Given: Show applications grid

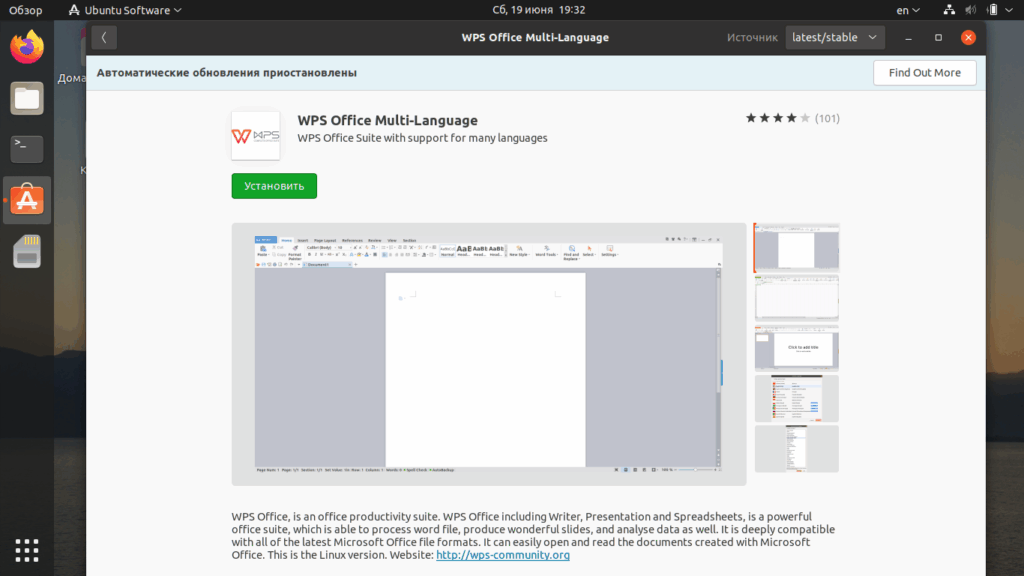Looking at the screenshot, I should pyautogui.click(x=27, y=551).
